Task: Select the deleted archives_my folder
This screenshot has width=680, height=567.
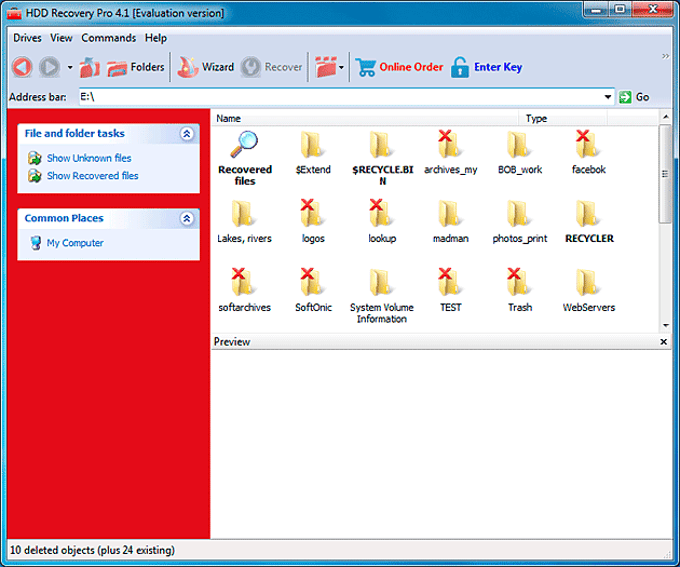Action: tap(451, 152)
